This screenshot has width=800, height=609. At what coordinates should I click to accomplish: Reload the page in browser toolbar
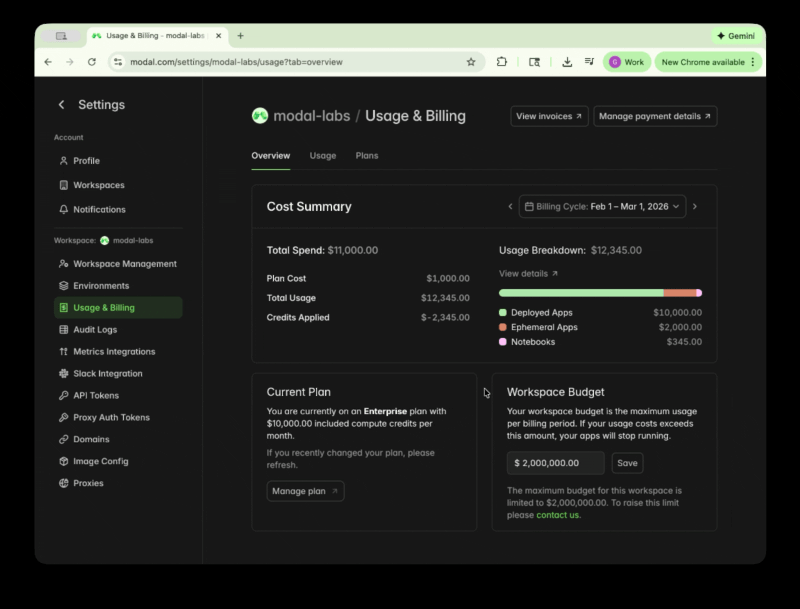92,62
